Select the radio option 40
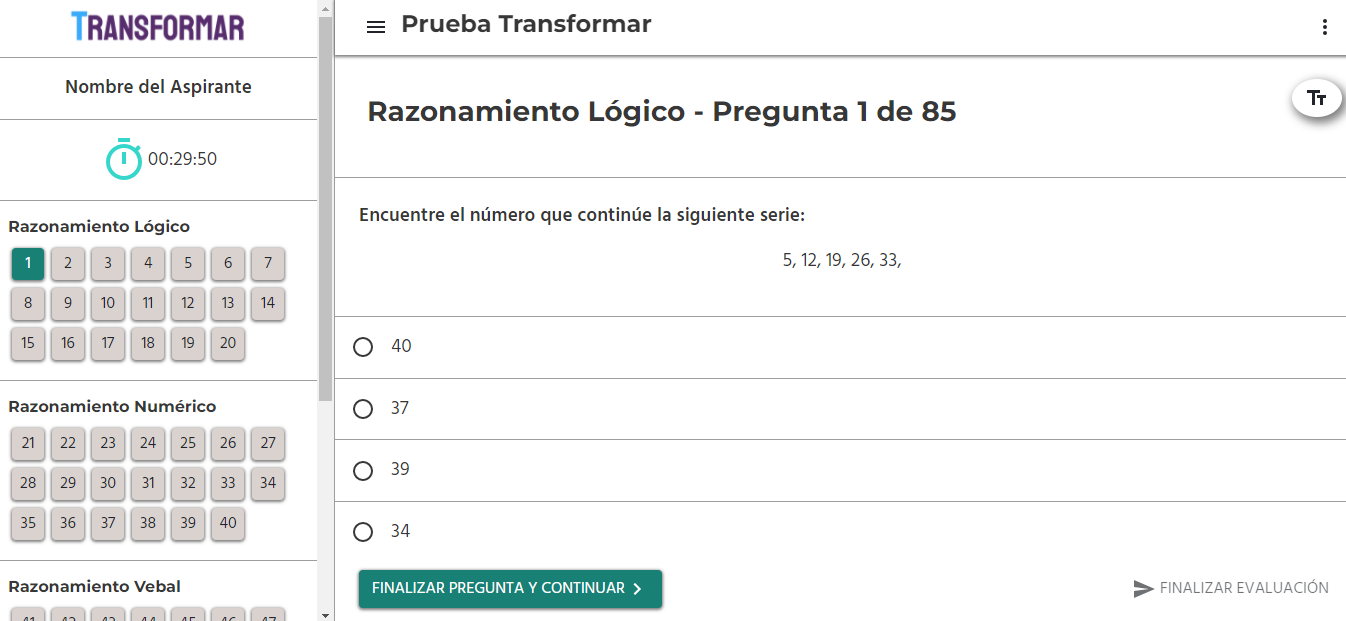The width and height of the screenshot is (1346, 621). 363,347
